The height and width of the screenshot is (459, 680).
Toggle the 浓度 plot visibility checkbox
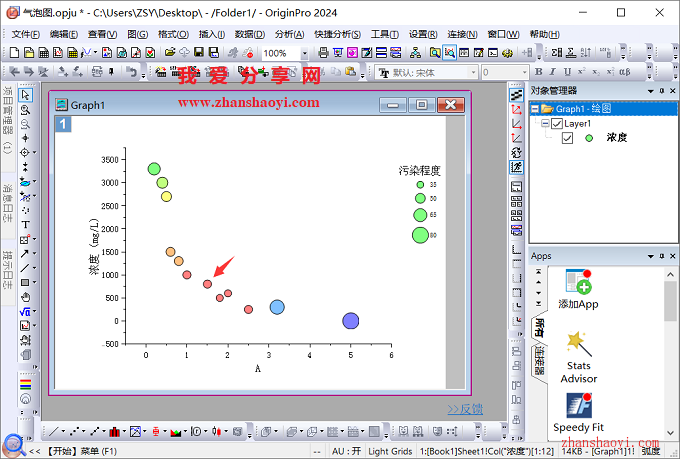coord(567,138)
